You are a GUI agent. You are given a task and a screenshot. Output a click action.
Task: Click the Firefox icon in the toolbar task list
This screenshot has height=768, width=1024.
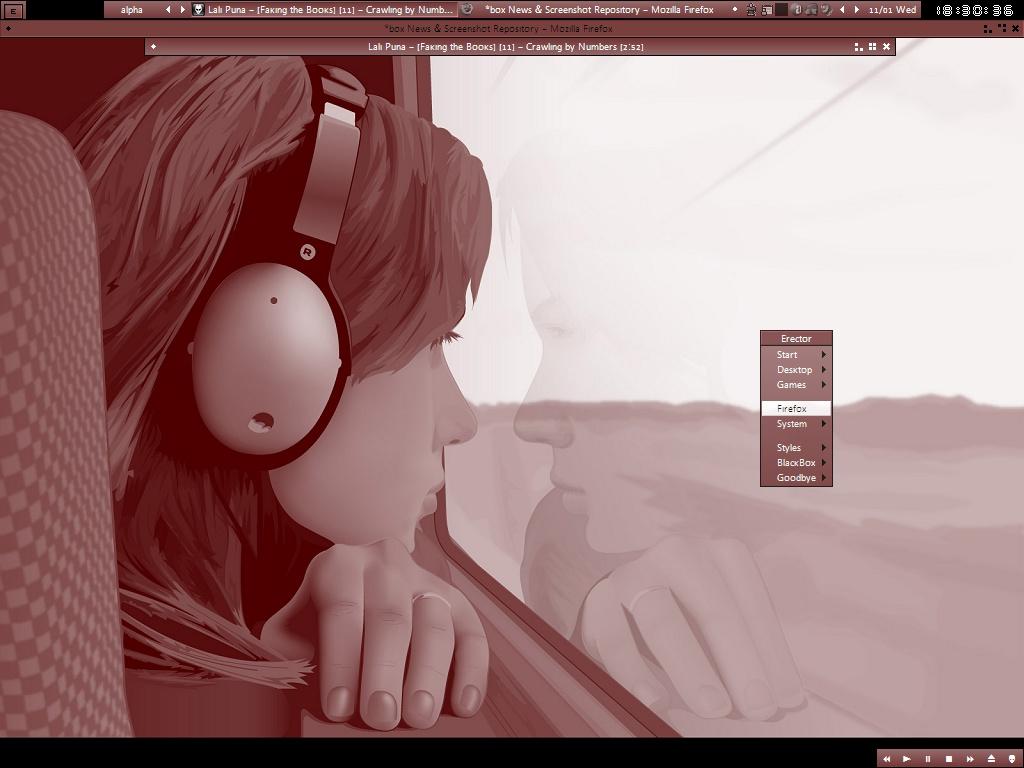click(466, 10)
